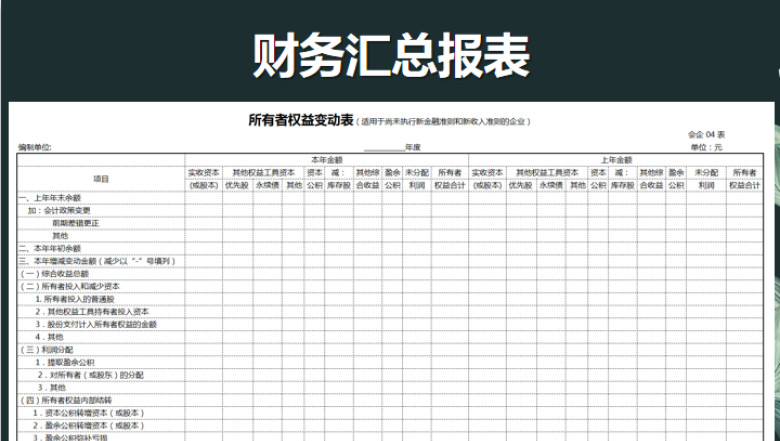Click 库存股 column under 上年金额

622,185
